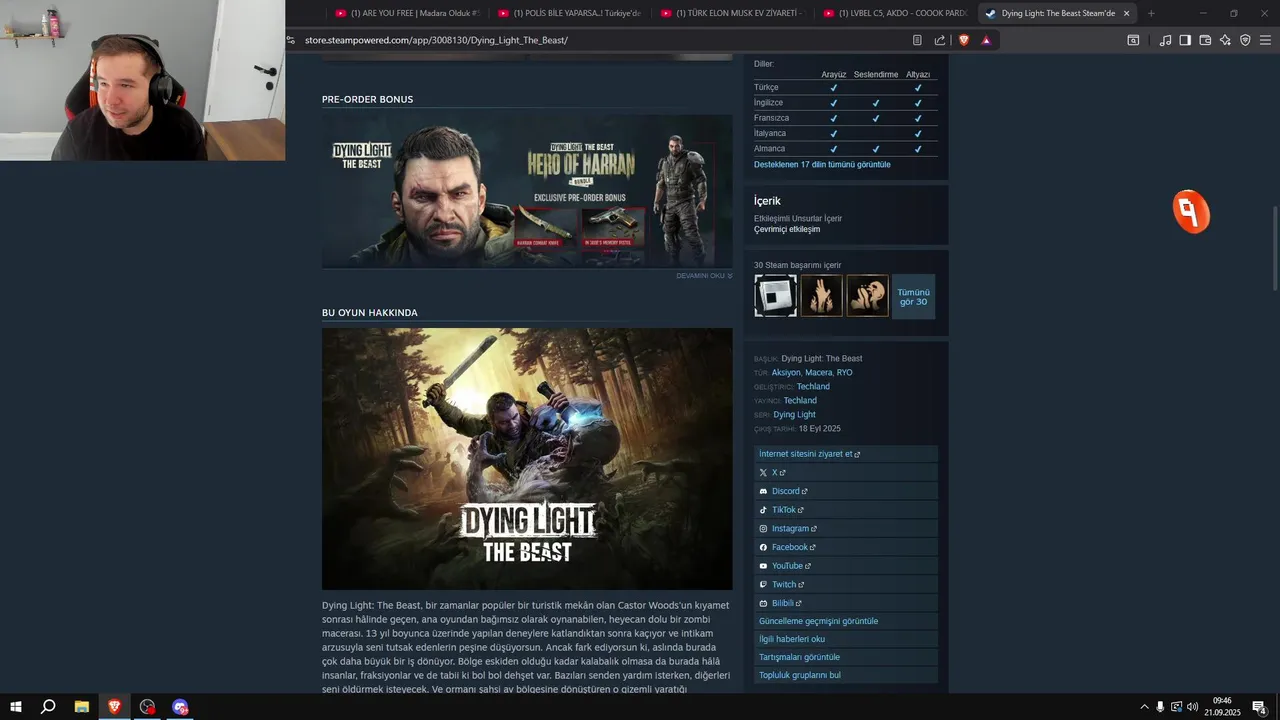Open the browser hamburger menu
This screenshot has width=1280, height=720.
[x=1265, y=40]
